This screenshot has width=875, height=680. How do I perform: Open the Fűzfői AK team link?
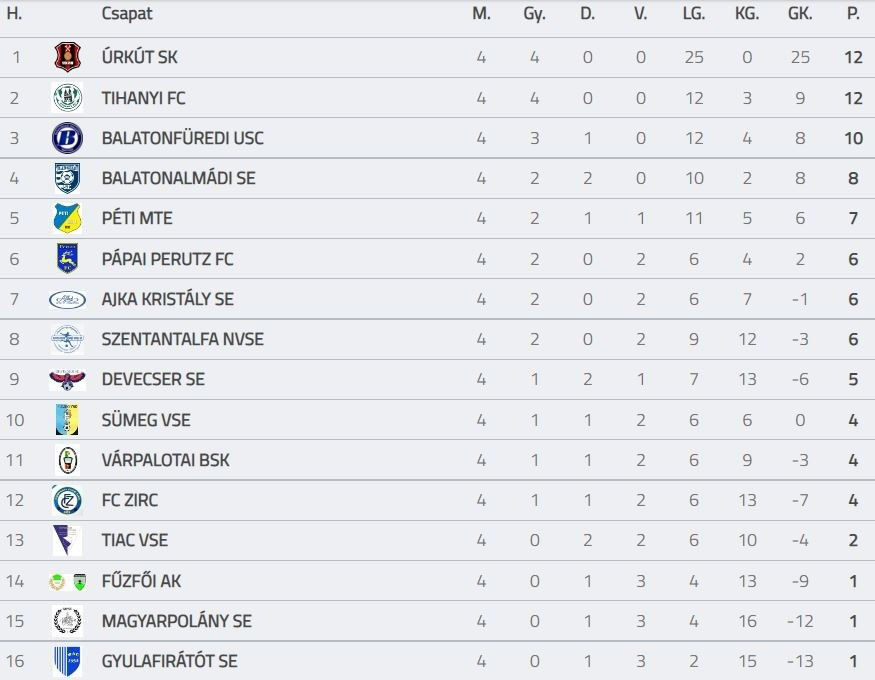[x=141, y=581]
